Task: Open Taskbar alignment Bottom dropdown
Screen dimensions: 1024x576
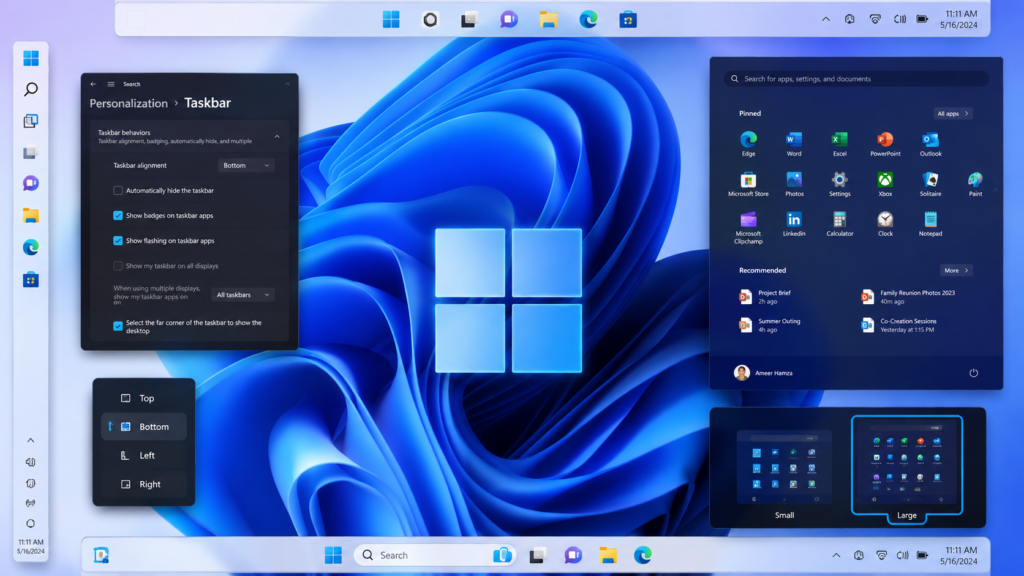Action: (246, 165)
